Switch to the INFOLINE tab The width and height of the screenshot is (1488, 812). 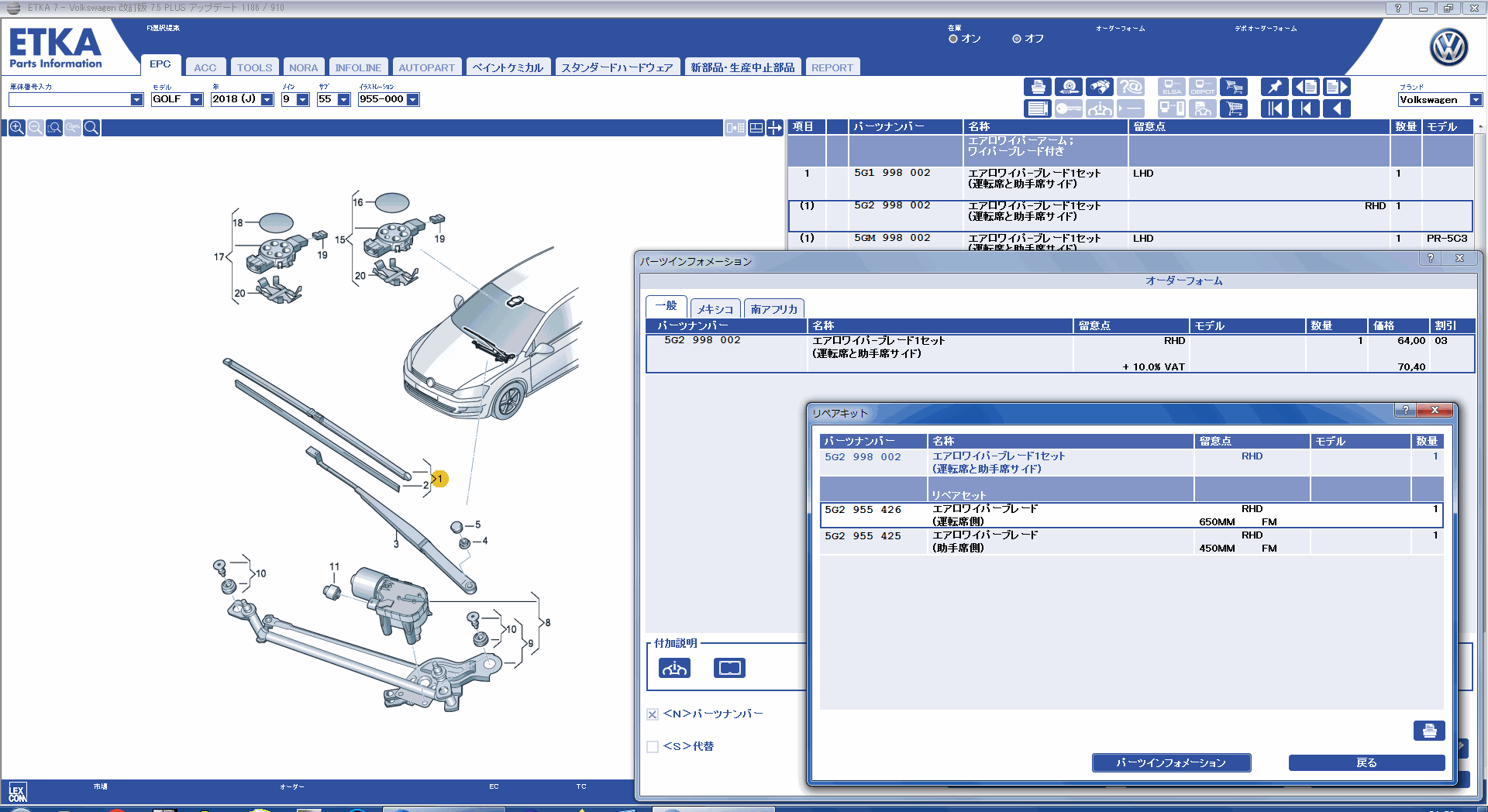(x=358, y=67)
